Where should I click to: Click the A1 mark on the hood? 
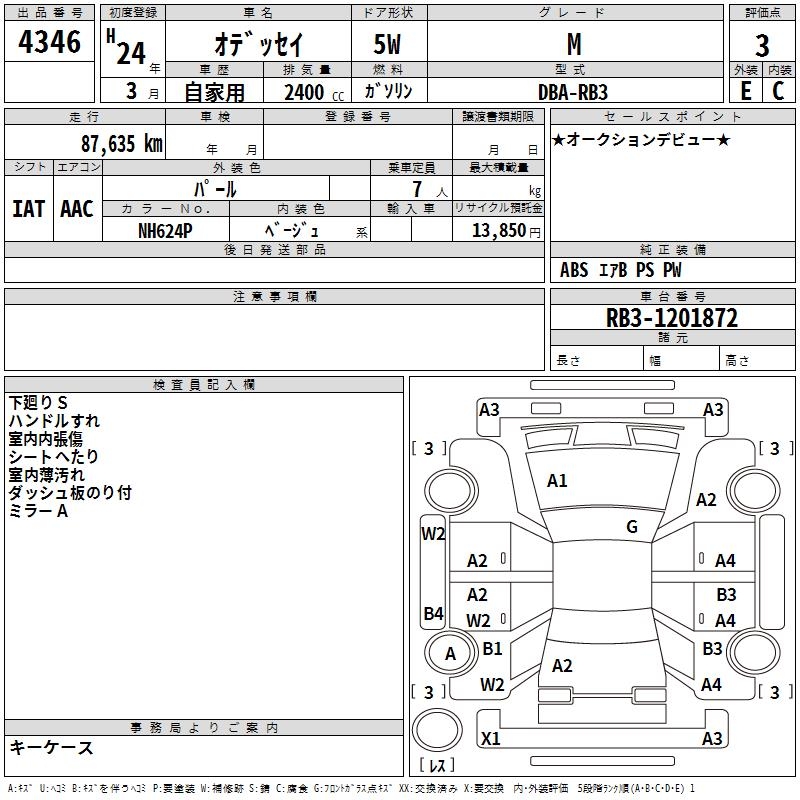(x=557, y=481)
